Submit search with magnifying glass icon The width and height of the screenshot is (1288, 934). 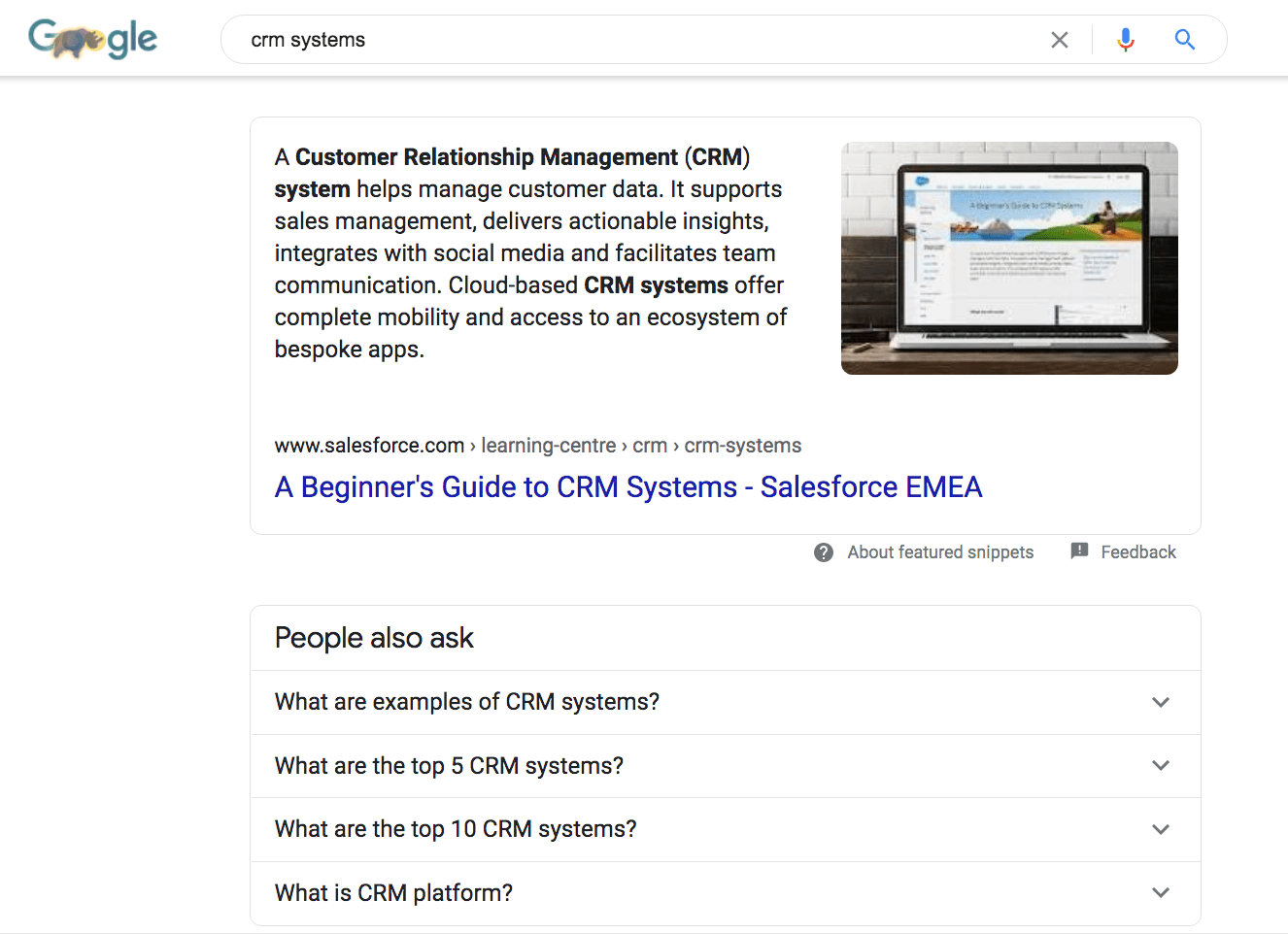(1185, 40)
